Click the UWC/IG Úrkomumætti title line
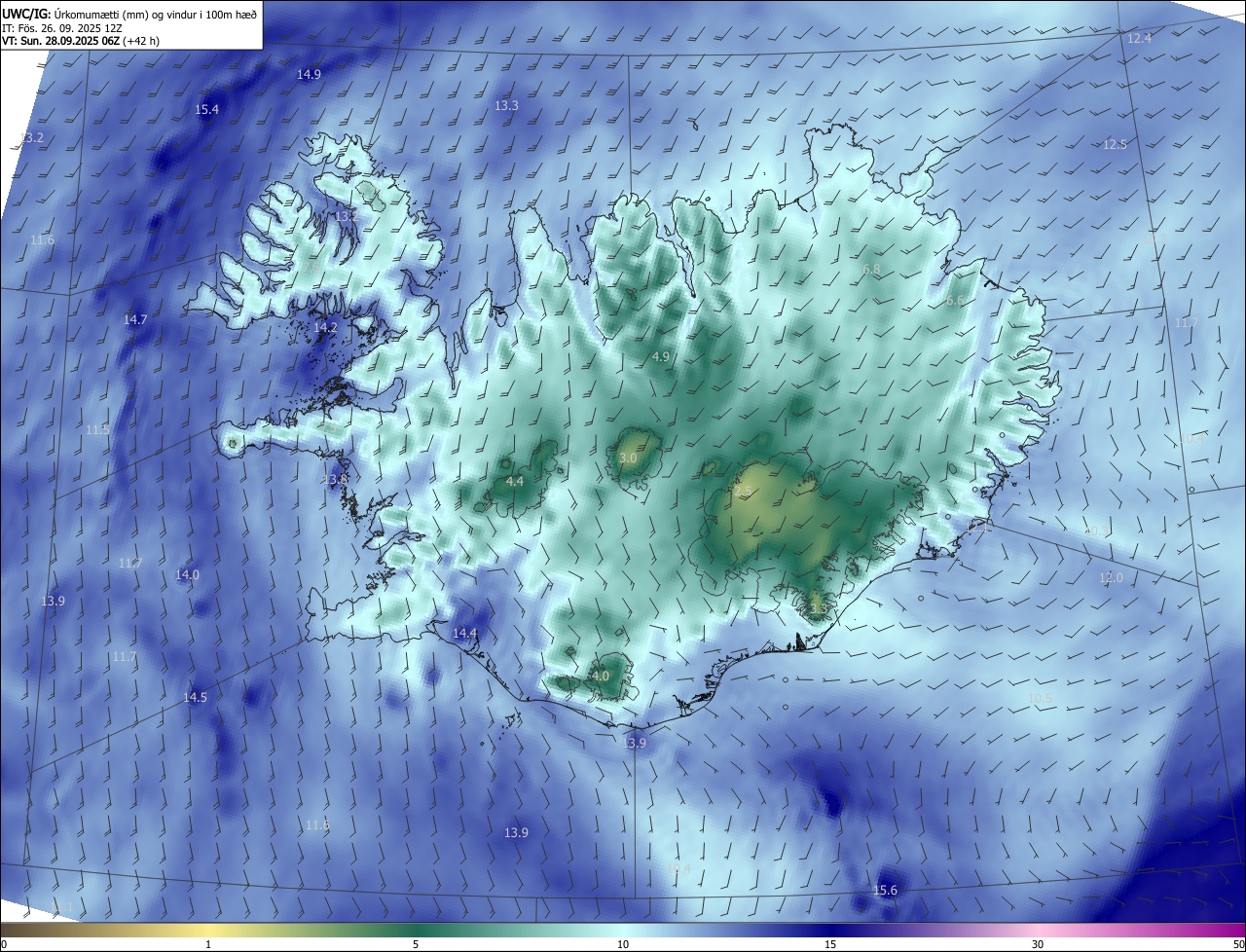1246x952 pixels. click(x=129, y=15)
